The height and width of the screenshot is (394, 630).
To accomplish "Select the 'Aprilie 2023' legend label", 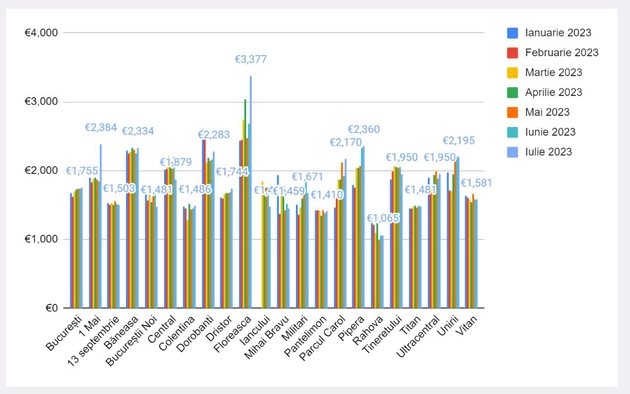I will (x=554, y=92).
